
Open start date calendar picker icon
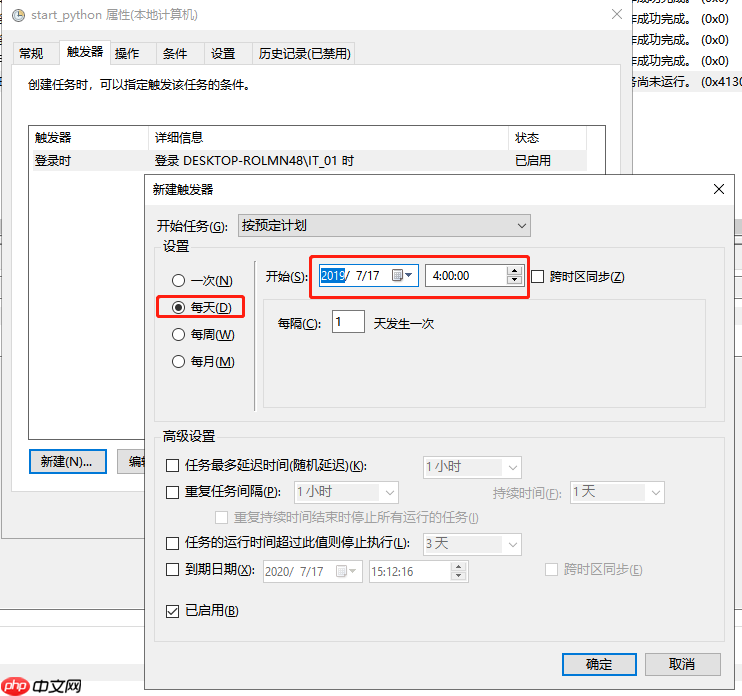click(x=402, y=275)
